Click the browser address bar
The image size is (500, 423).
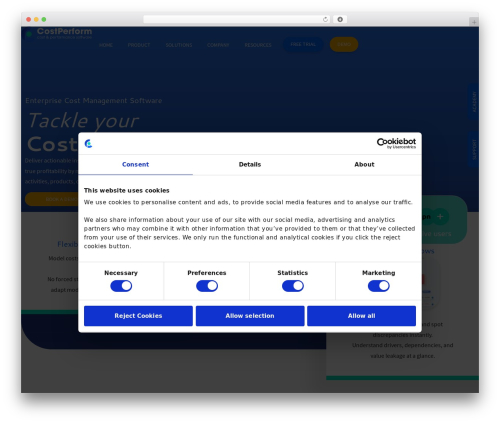237,19
